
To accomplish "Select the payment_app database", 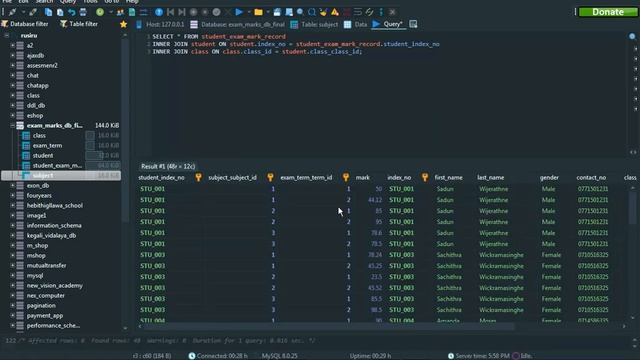I will tap(45, 316).
